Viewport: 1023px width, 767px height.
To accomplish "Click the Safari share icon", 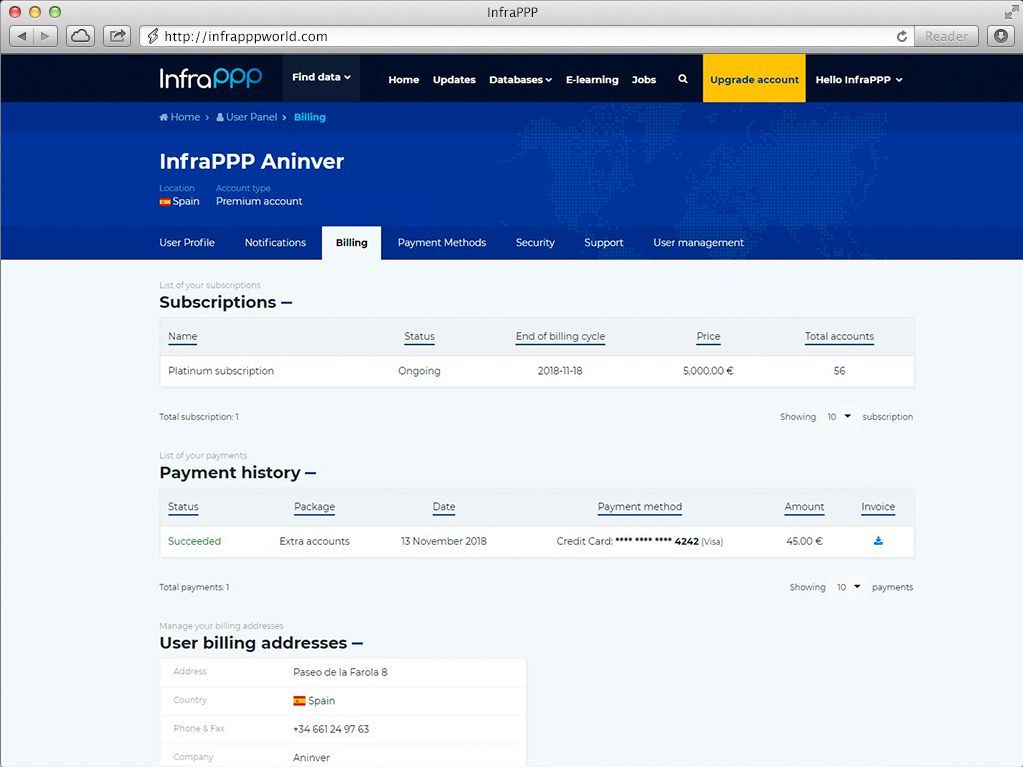I will 117,36.
